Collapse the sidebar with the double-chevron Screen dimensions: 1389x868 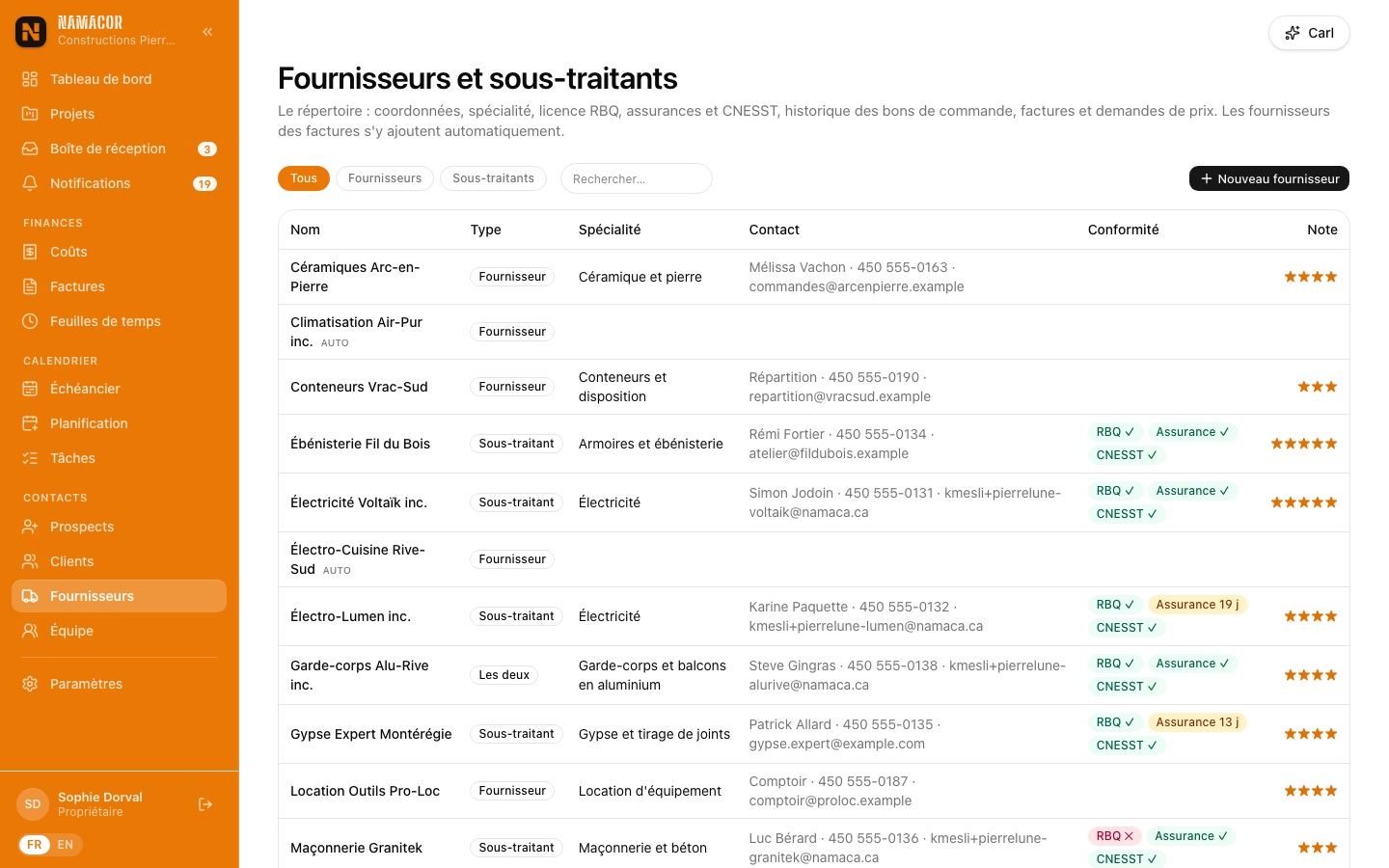pos(207,32)
